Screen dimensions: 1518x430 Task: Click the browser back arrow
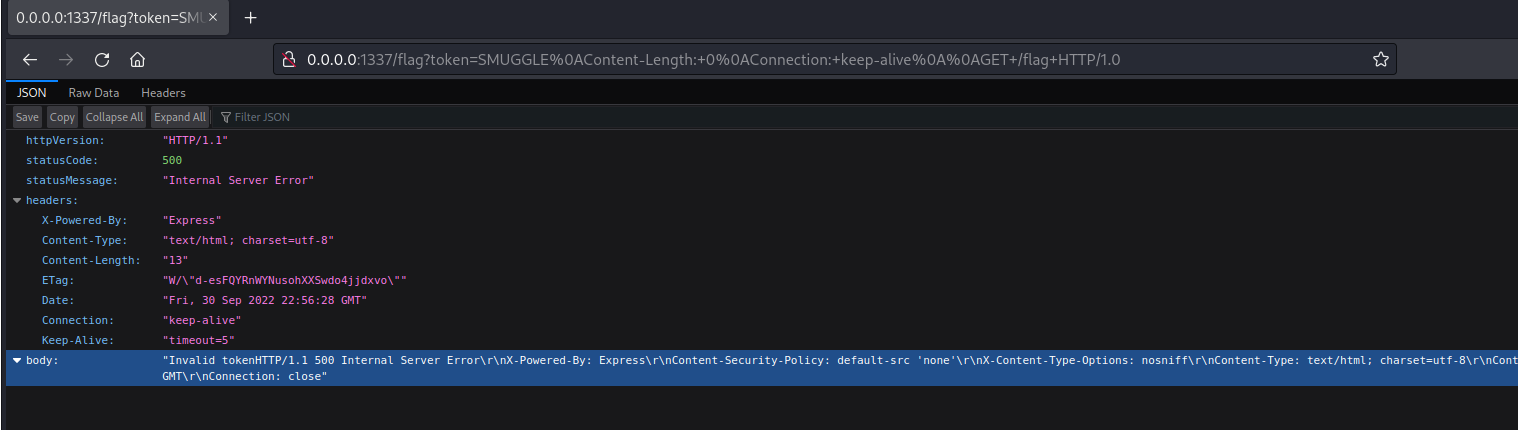coord(30,59)
